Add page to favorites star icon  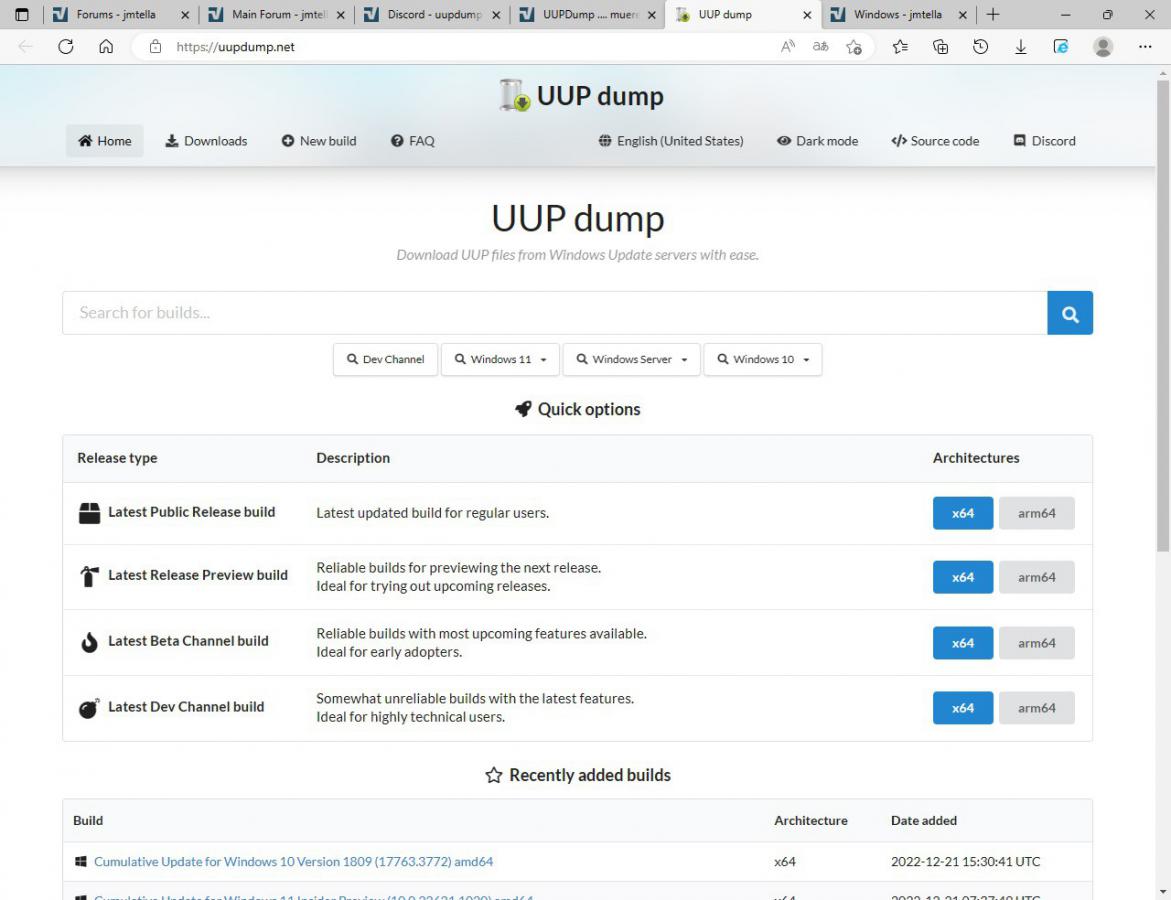click(853, 46)
